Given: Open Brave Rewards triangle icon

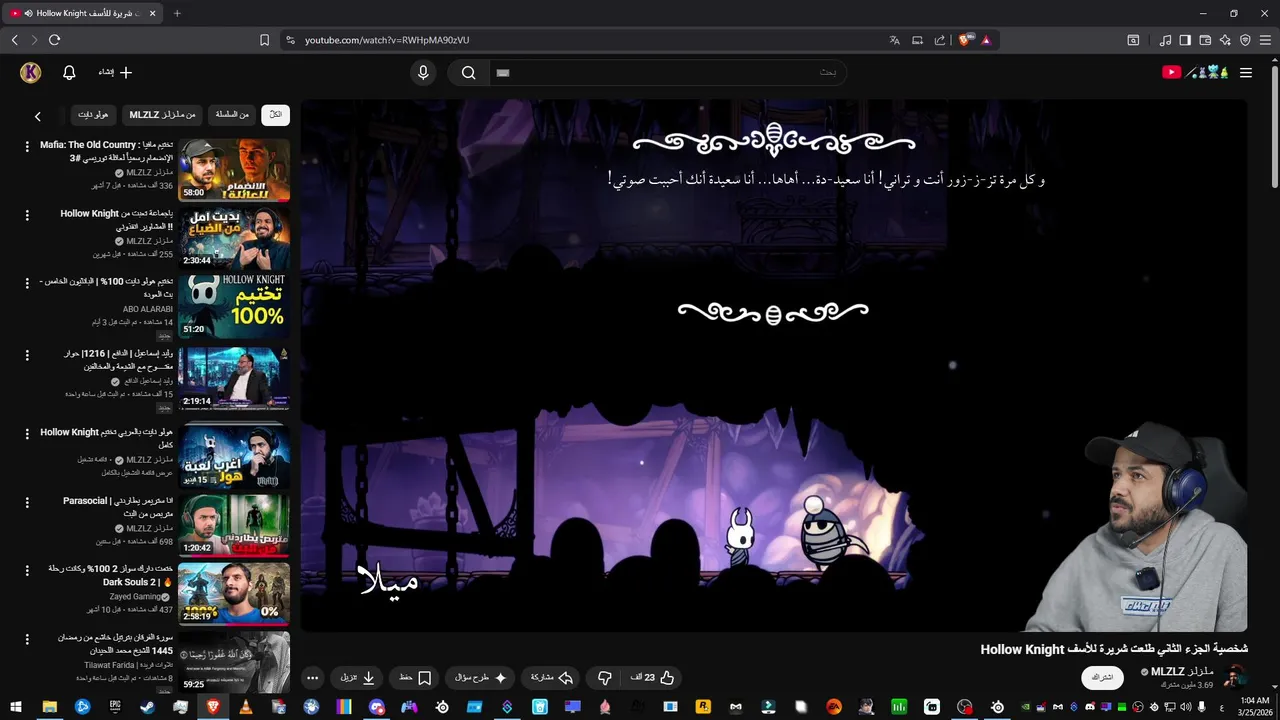Looking at the screenshot, I should click(x=986, y=40).
